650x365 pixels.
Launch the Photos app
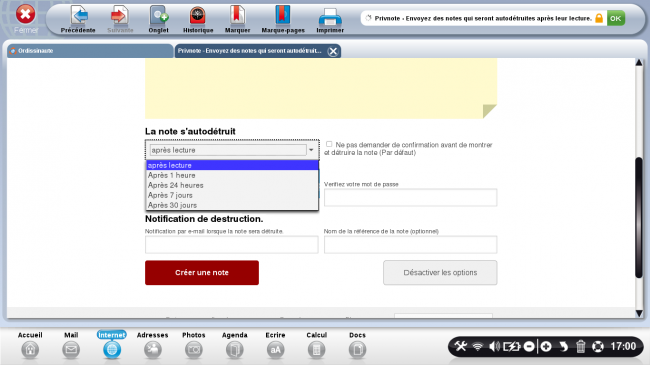coord(194,350)
